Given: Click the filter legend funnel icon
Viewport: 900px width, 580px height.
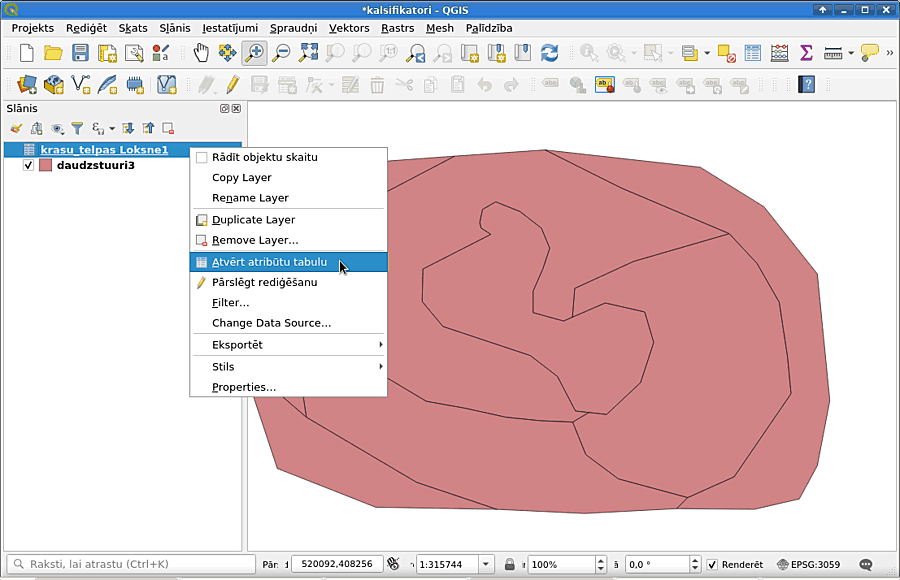Looking at the screenshot, I should coord(77,129).
